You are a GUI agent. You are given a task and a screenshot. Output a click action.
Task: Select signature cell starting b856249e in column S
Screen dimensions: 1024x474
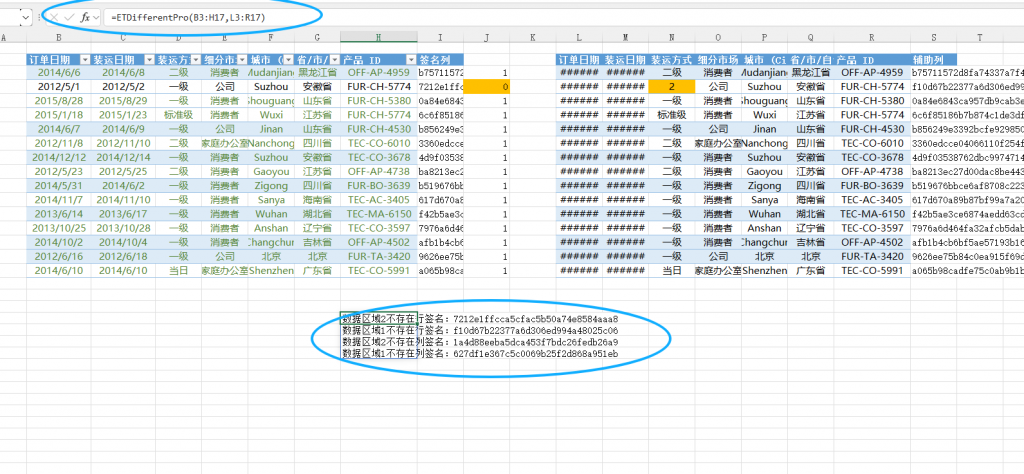(x=967, y=129)
